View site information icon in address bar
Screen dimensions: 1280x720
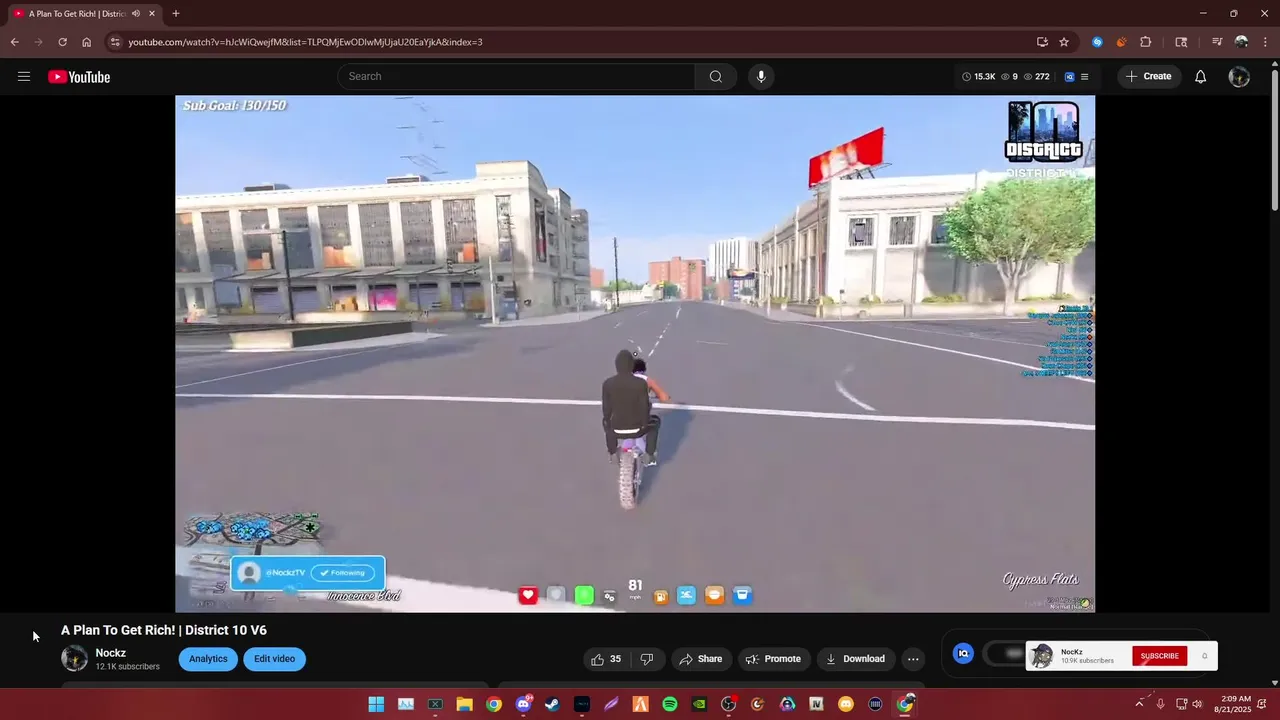coord(115,42)
